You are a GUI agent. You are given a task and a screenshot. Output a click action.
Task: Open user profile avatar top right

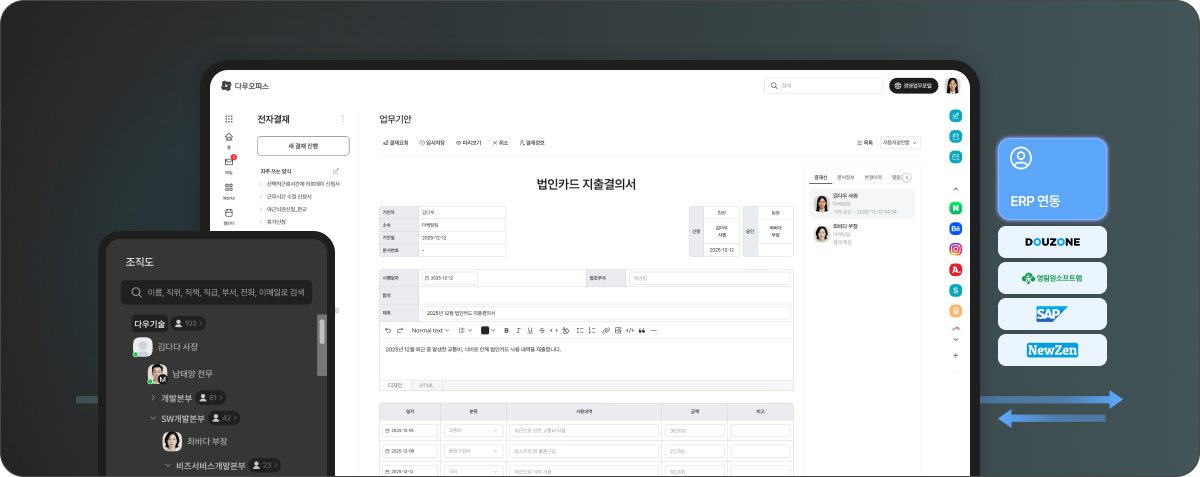(953, 86)
